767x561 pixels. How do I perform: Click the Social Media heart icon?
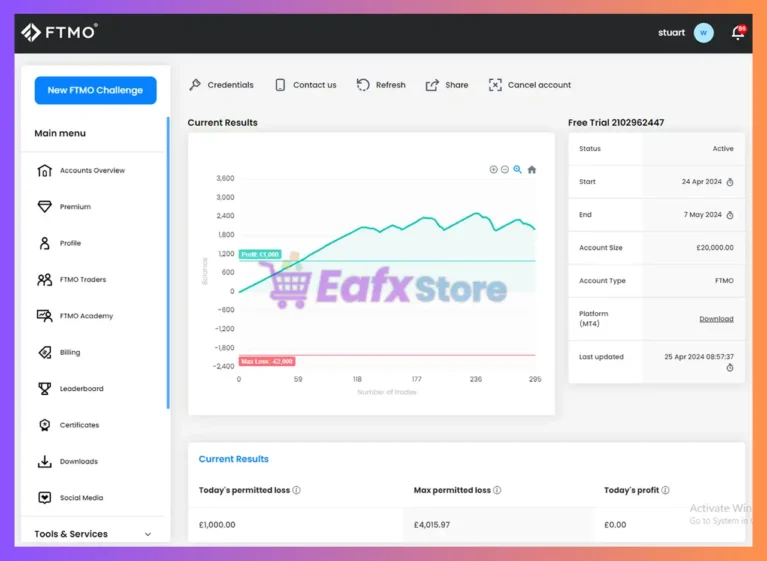[45, 497]
